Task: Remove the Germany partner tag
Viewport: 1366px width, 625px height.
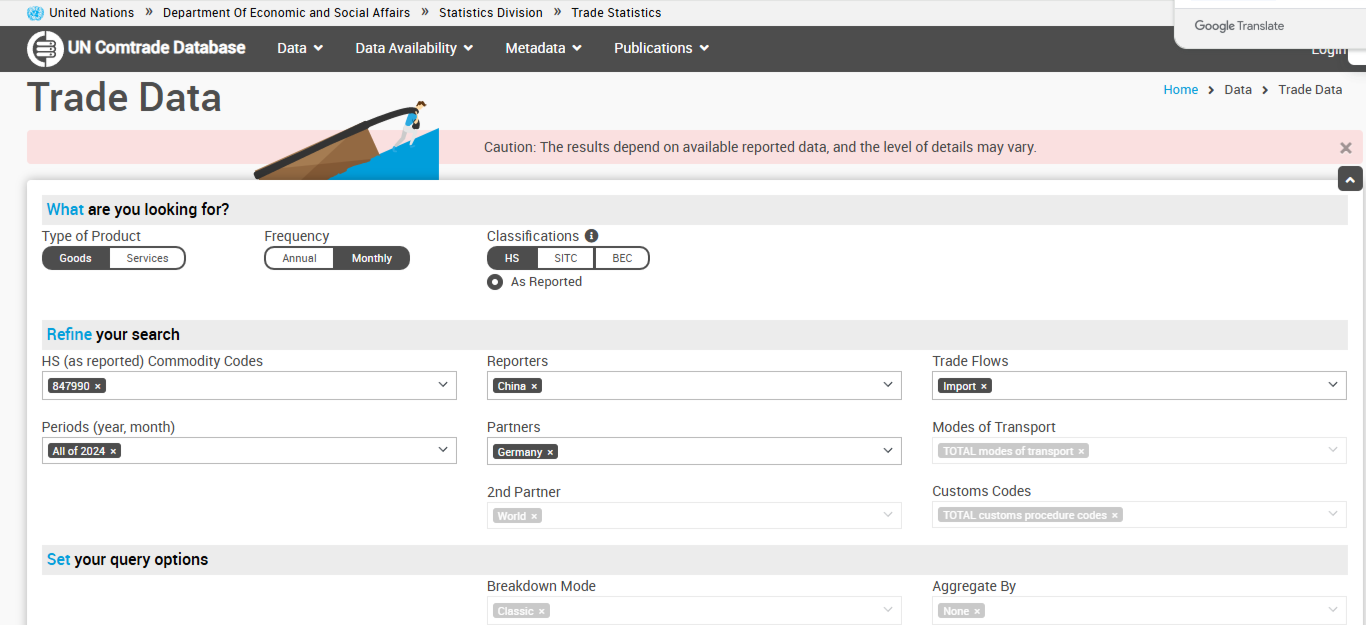Action: 550,452
